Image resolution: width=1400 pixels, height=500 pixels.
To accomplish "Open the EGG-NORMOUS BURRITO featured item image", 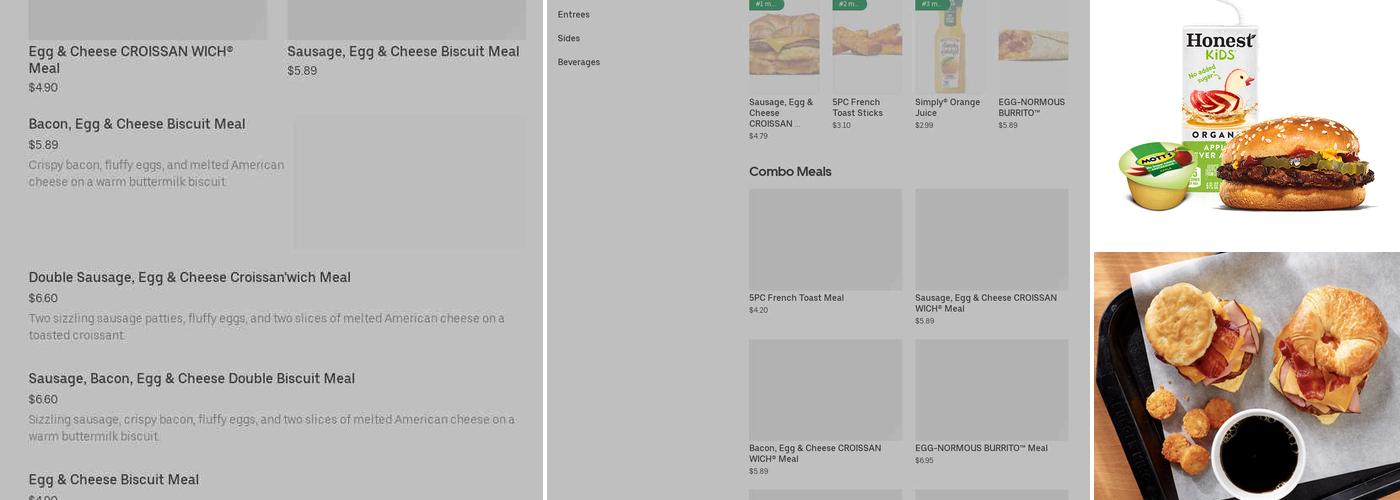I will (1033, 47).
